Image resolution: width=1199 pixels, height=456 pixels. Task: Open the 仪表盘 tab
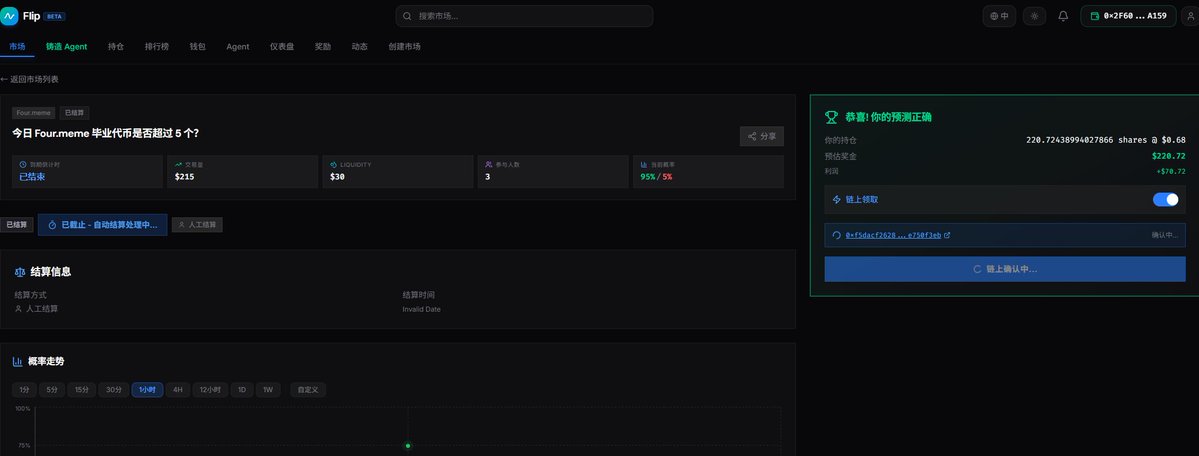tap(282, 47)
